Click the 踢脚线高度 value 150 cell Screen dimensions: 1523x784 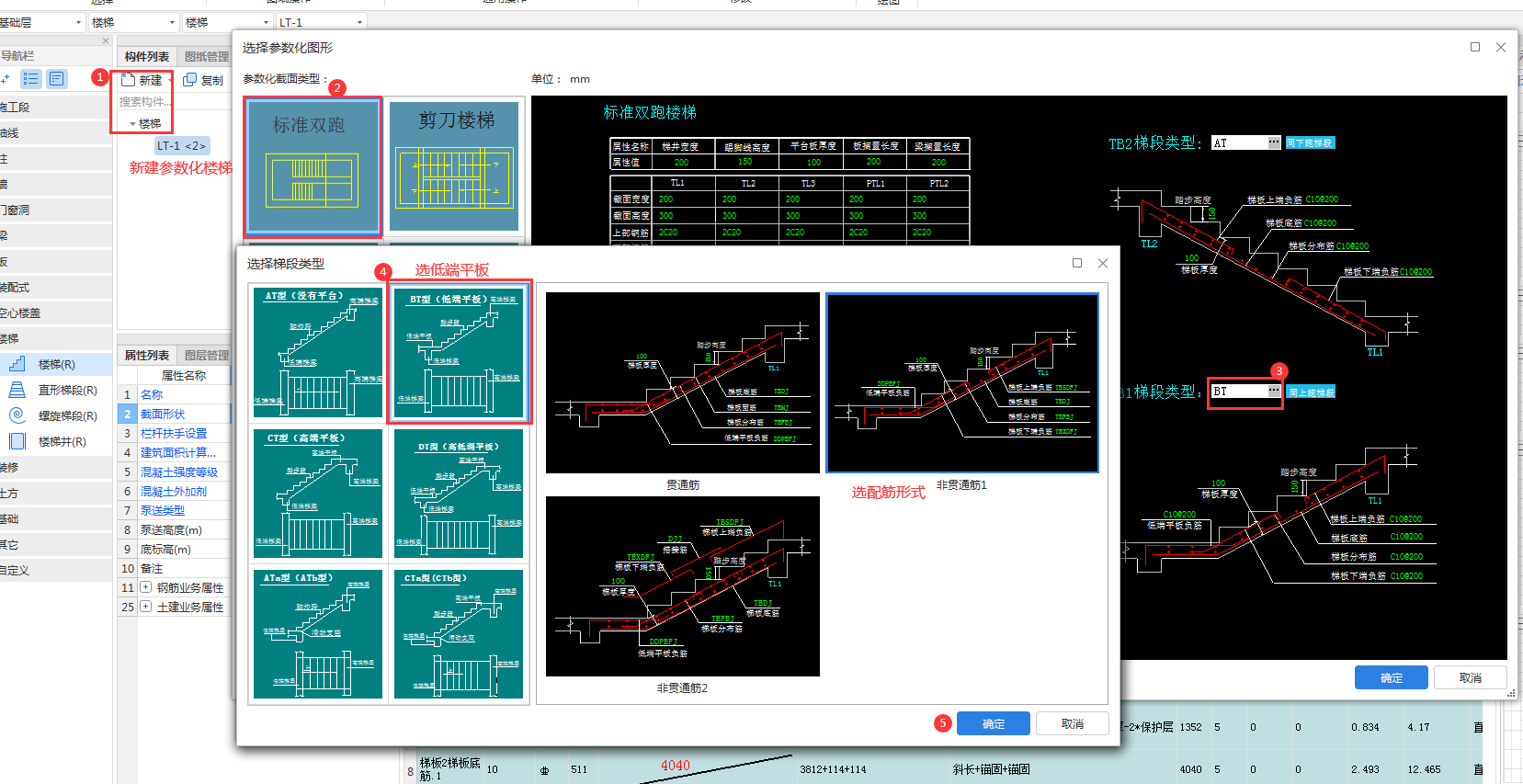point(745,162)
